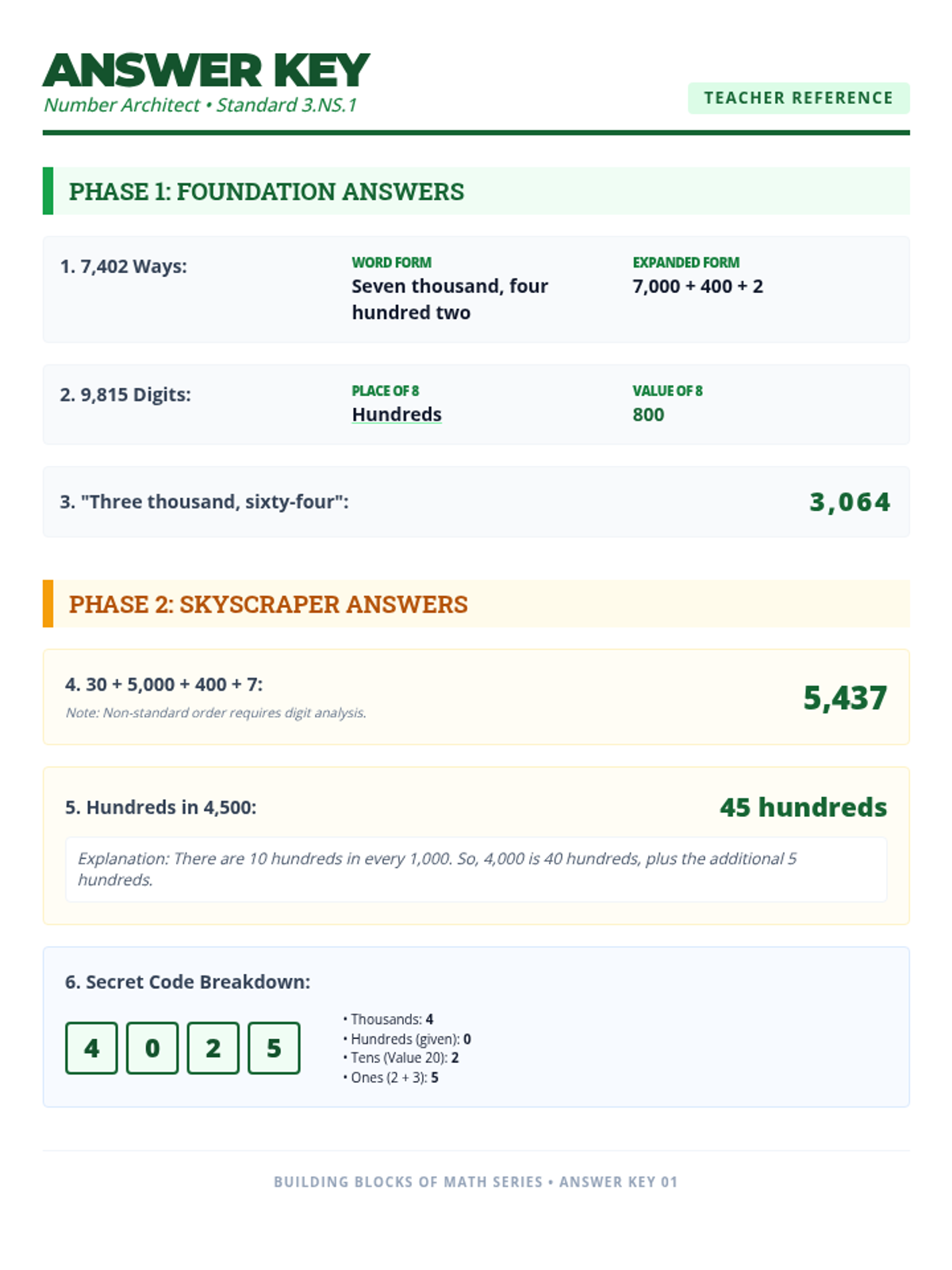Click the Tens (Value 20) bullet item
Screen dimensions: 952x1270
(401, 1058)
